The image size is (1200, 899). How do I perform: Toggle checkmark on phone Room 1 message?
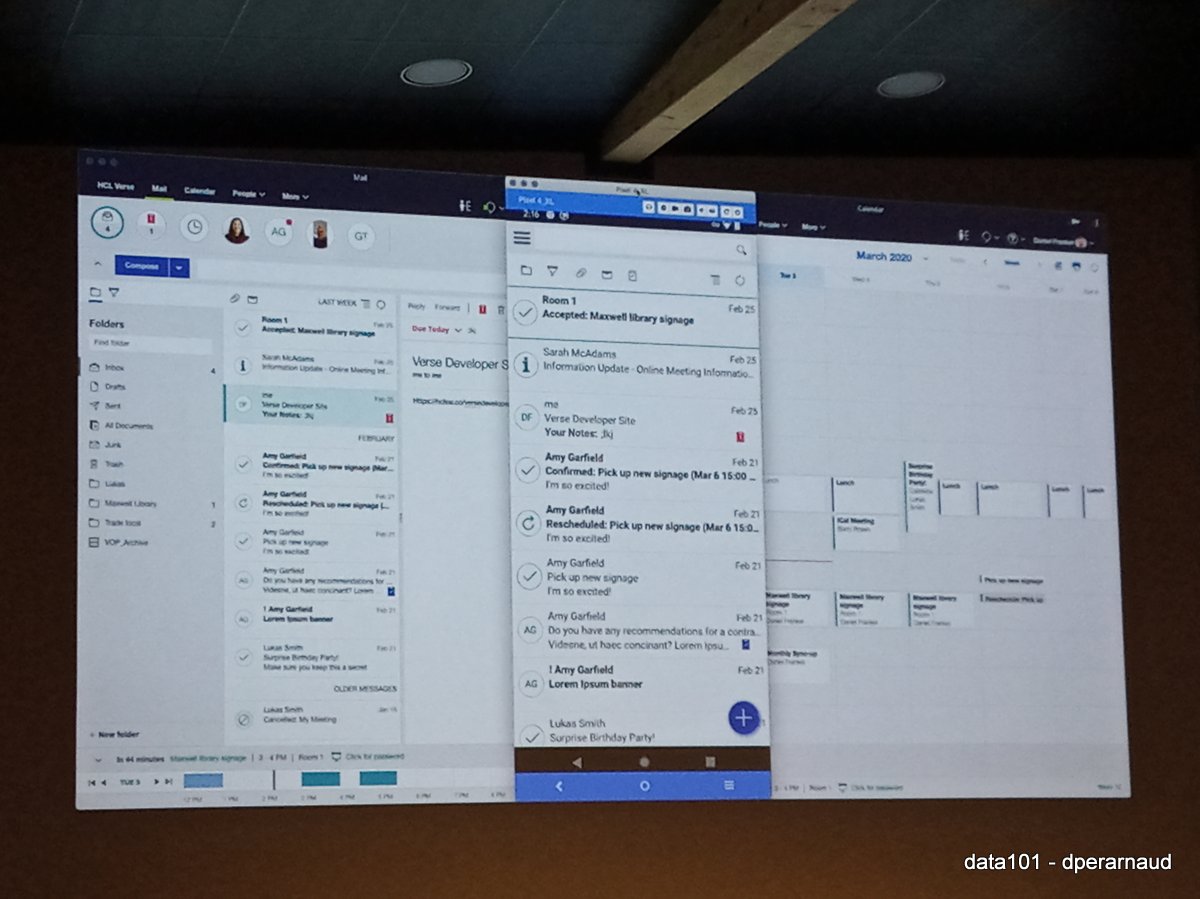pos(525,312)
